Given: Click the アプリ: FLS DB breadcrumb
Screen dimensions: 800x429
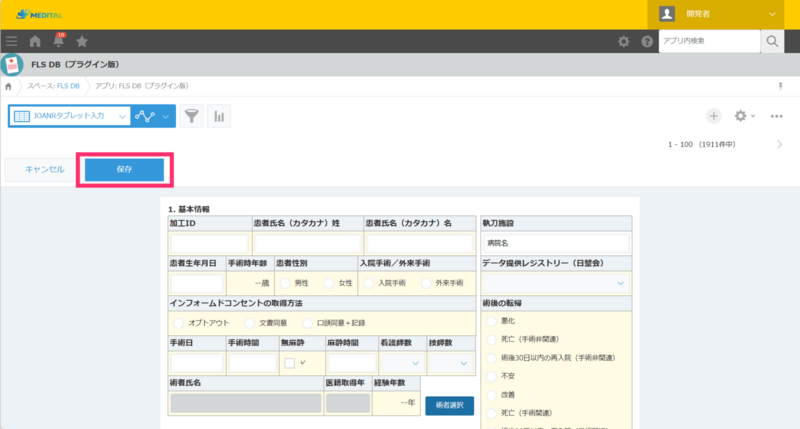Looking at the screenshot, I should pos(142,86).
